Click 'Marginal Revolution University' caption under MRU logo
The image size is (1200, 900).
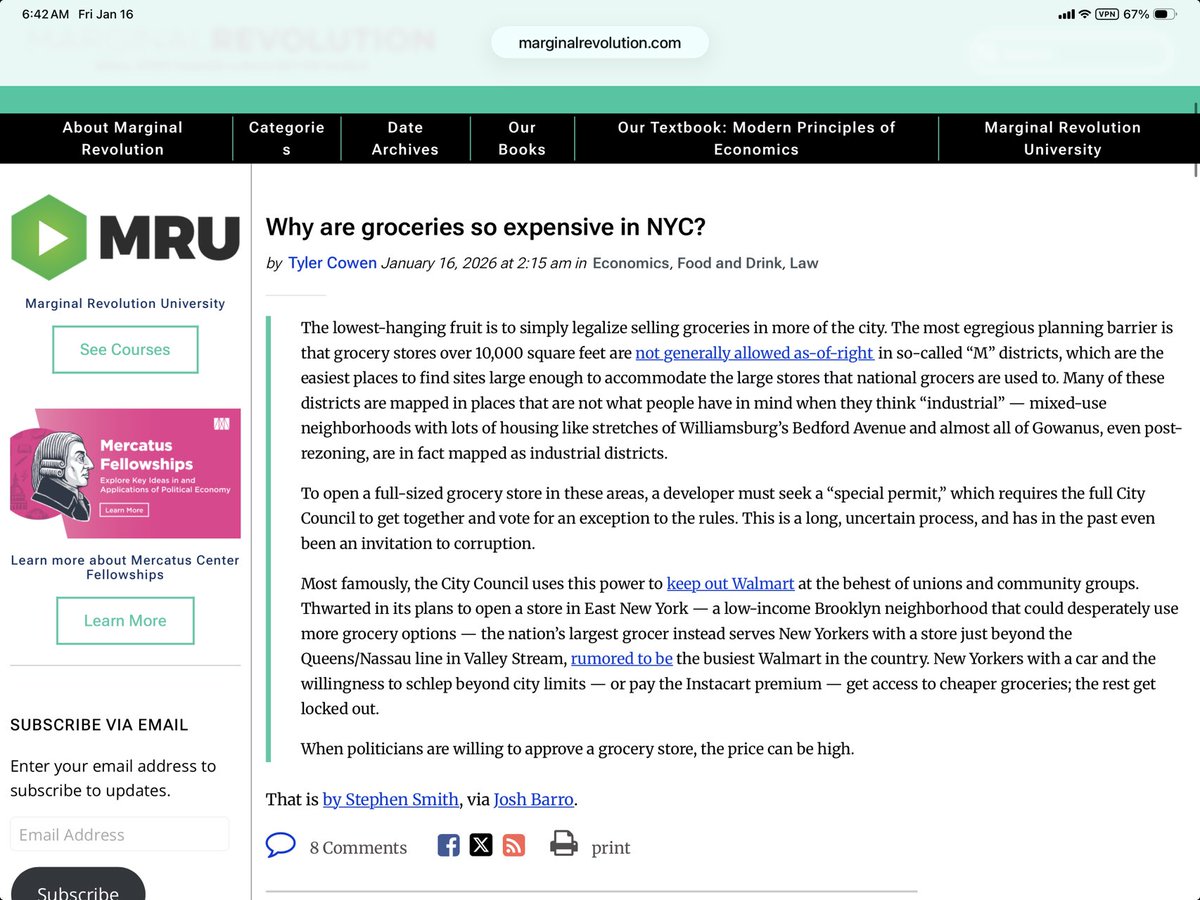click(x=125, y=303)
